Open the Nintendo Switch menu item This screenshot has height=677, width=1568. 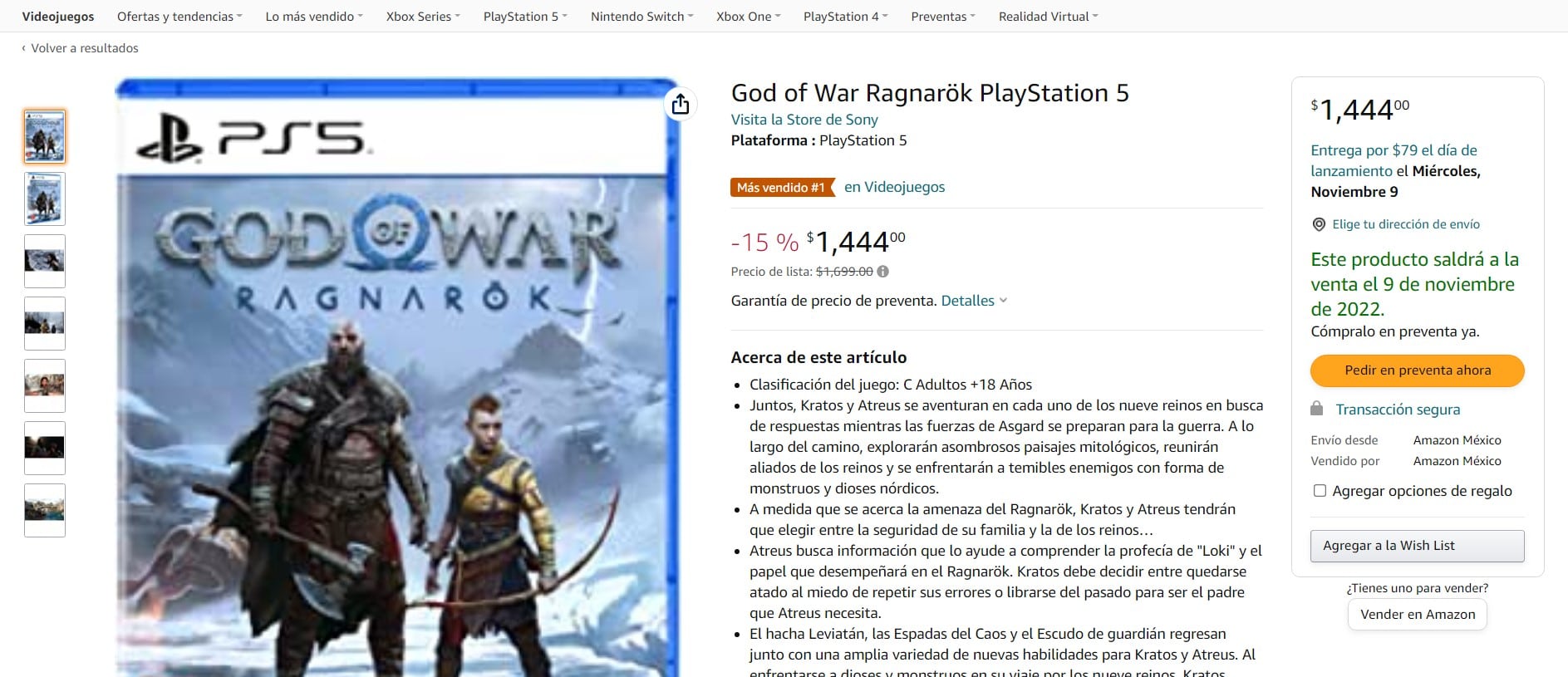point(641,16)
